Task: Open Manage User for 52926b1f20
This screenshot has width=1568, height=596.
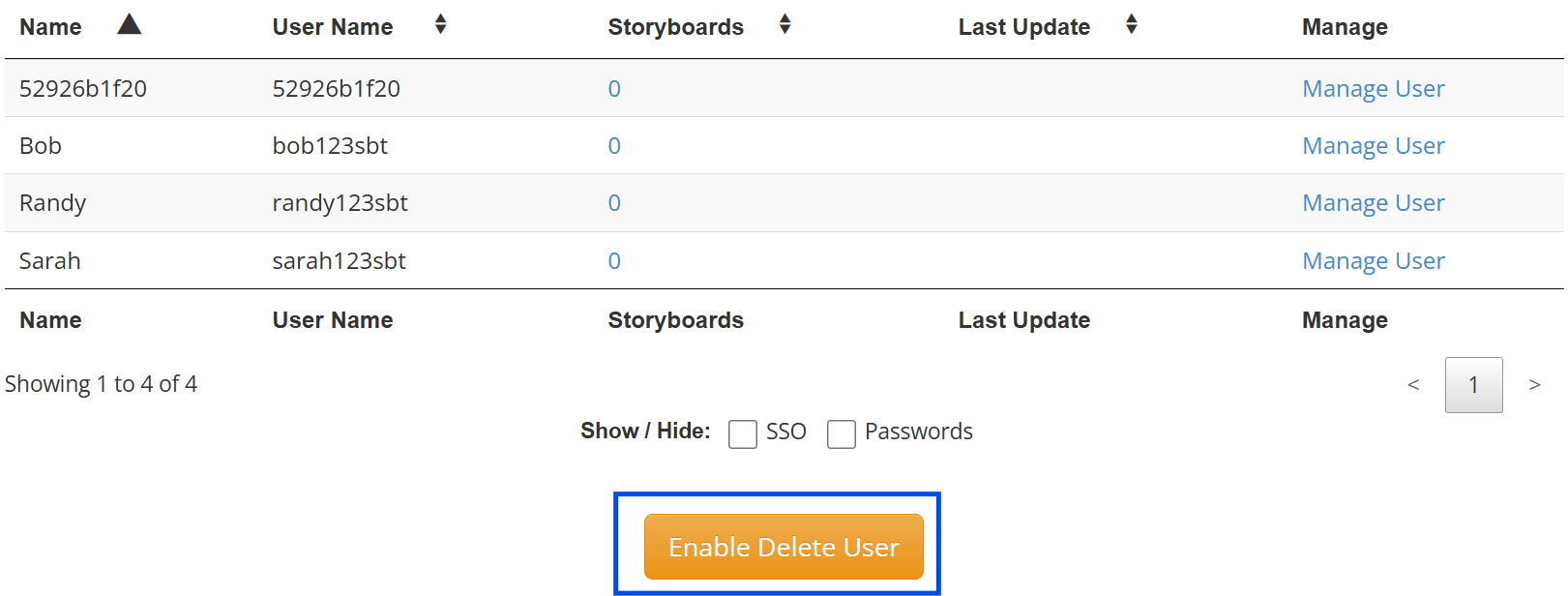Action: pyautogui.click(x=1373, y=89)
